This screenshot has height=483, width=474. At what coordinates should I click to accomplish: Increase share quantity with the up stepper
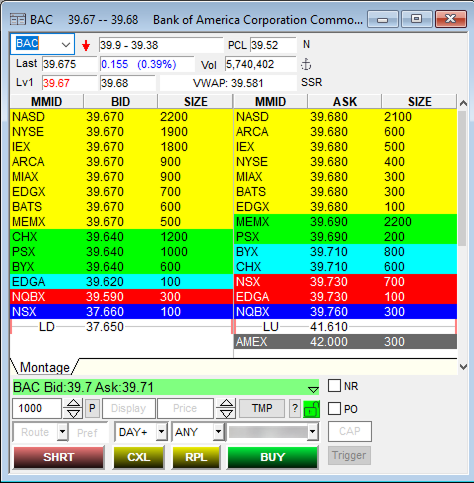coord(73,404)
